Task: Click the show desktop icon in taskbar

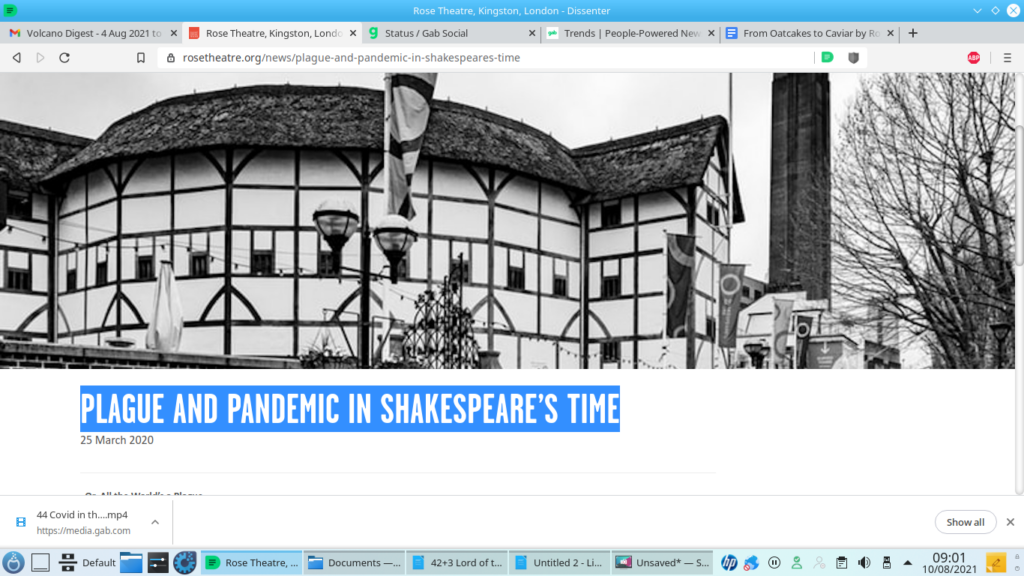Action: [x=40, y=562]
